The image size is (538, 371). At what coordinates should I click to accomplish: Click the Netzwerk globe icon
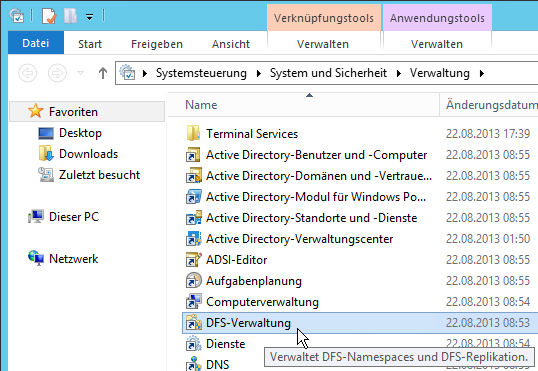(x=36, y=258)
